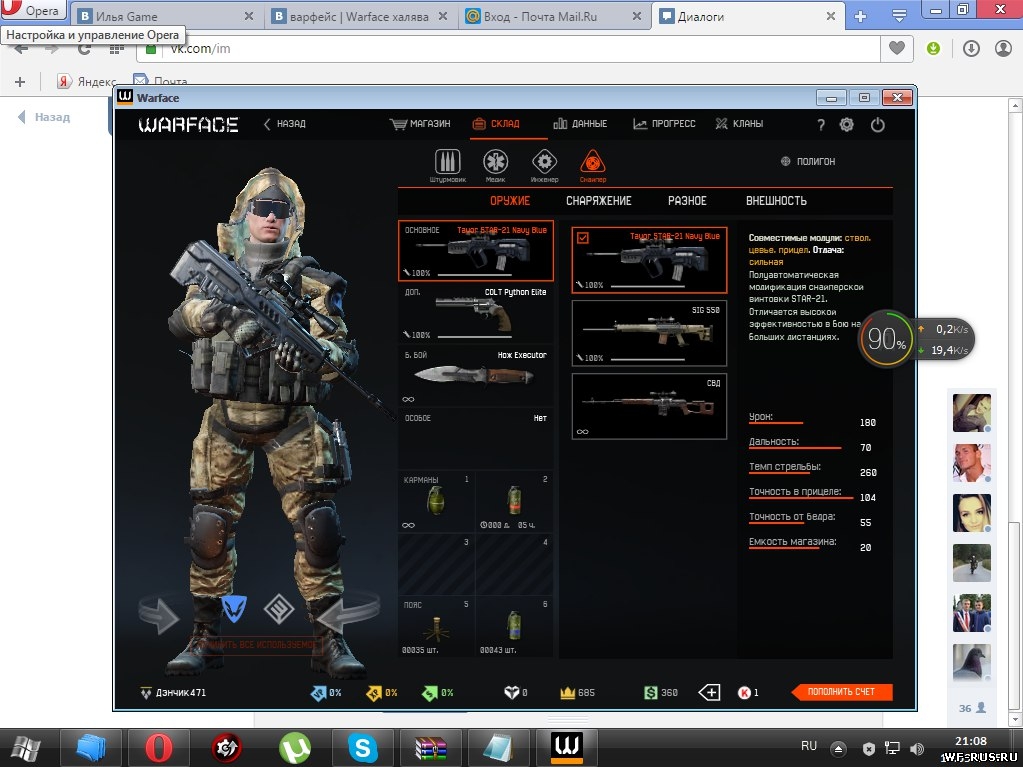Click the mine in ПОЯС slot 5
This screenshot has height=767, width=1023.
coord(436,627)
